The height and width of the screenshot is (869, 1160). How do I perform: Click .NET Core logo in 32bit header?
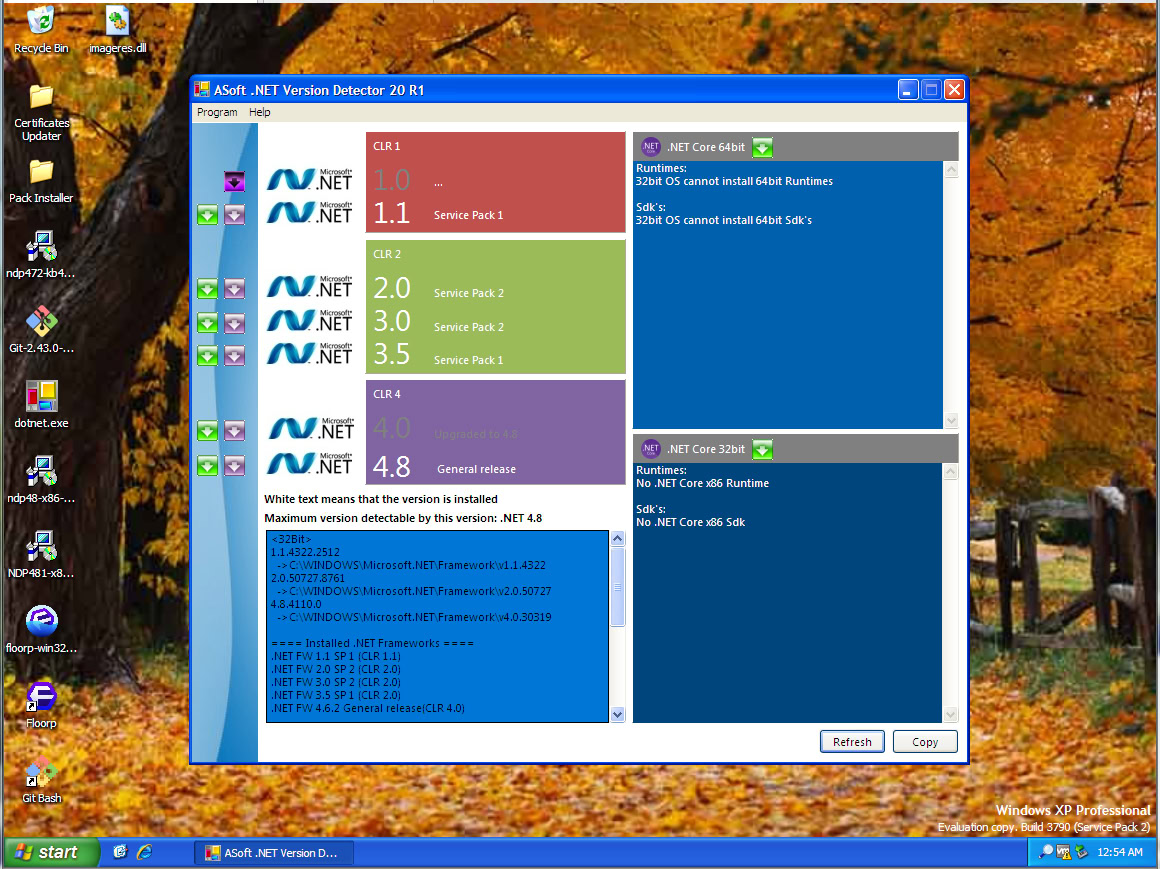click(x=650, y=448)
